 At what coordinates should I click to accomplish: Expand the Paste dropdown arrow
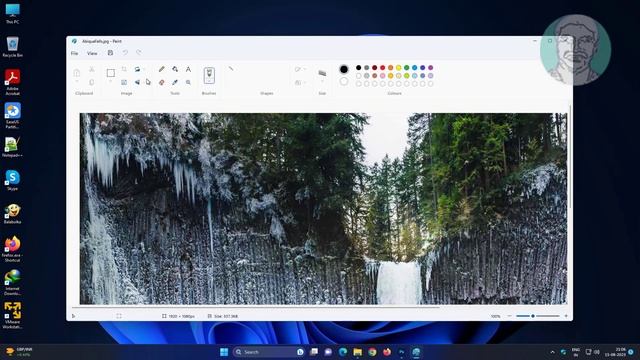tap(77, 82)
